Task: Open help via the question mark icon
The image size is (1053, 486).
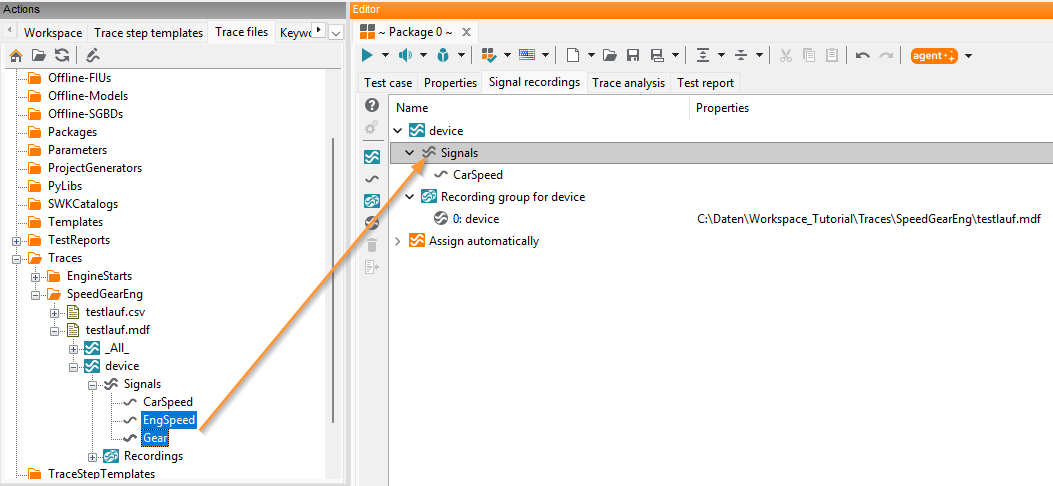Action: [371, 105]
